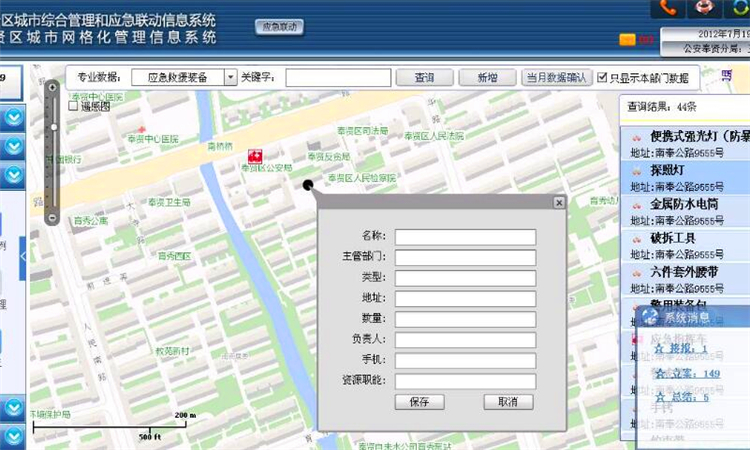Click the 类型 input field
750x450 pixels.
tap(465, 278)
